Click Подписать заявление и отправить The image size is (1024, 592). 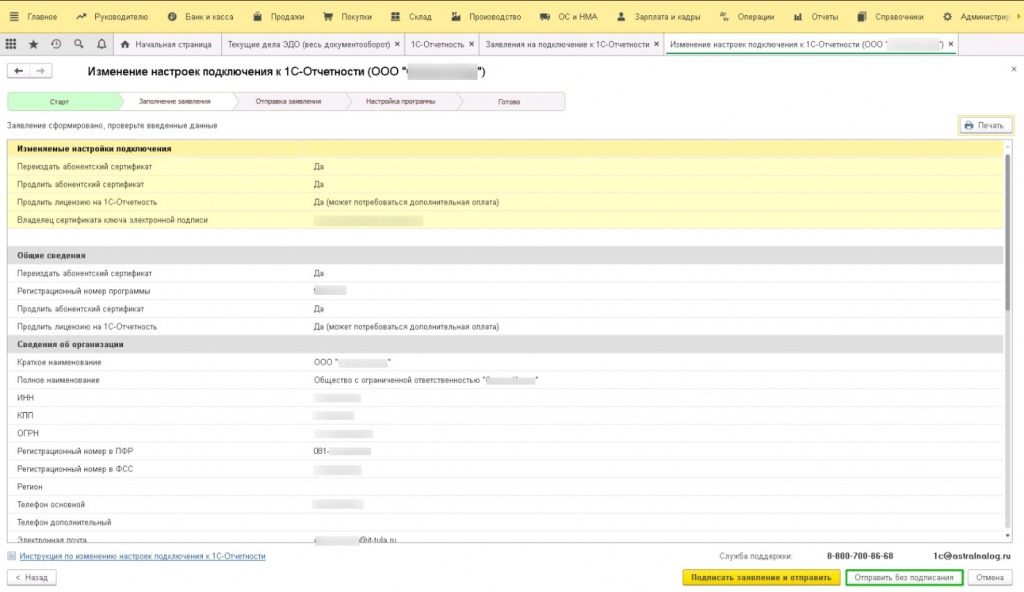761,577
